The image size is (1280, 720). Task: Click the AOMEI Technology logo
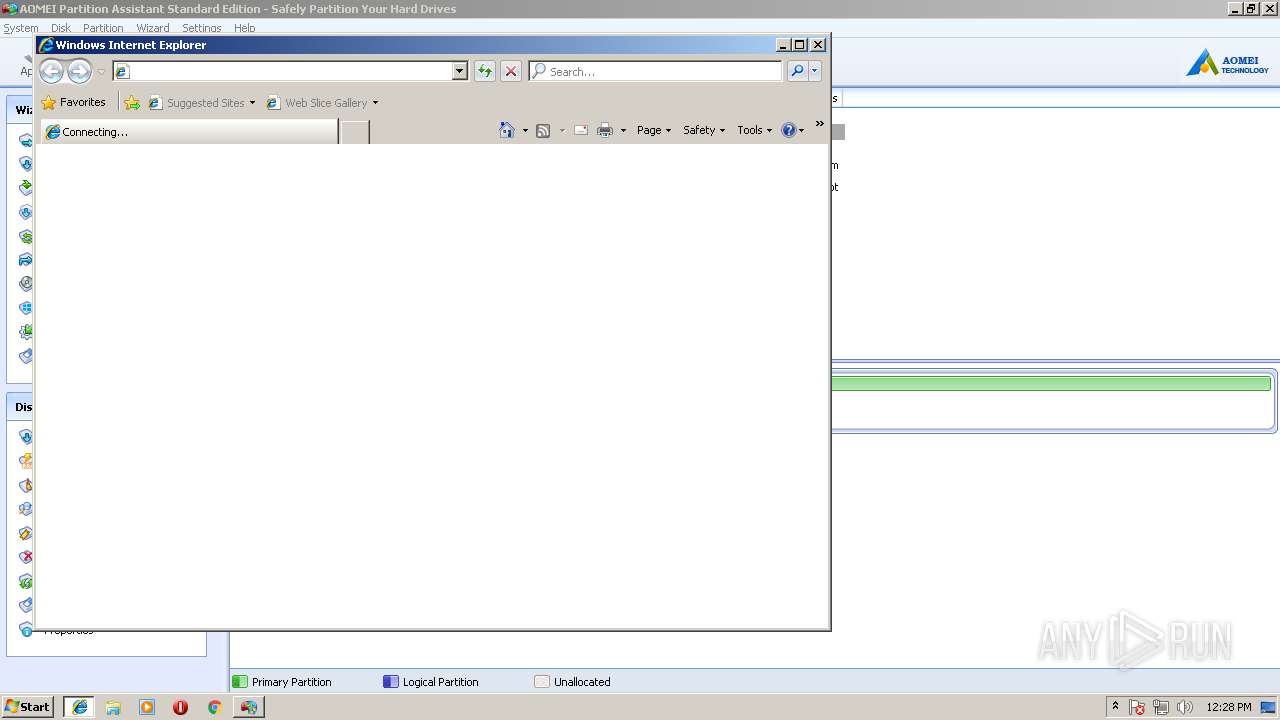click(1228, 63)
